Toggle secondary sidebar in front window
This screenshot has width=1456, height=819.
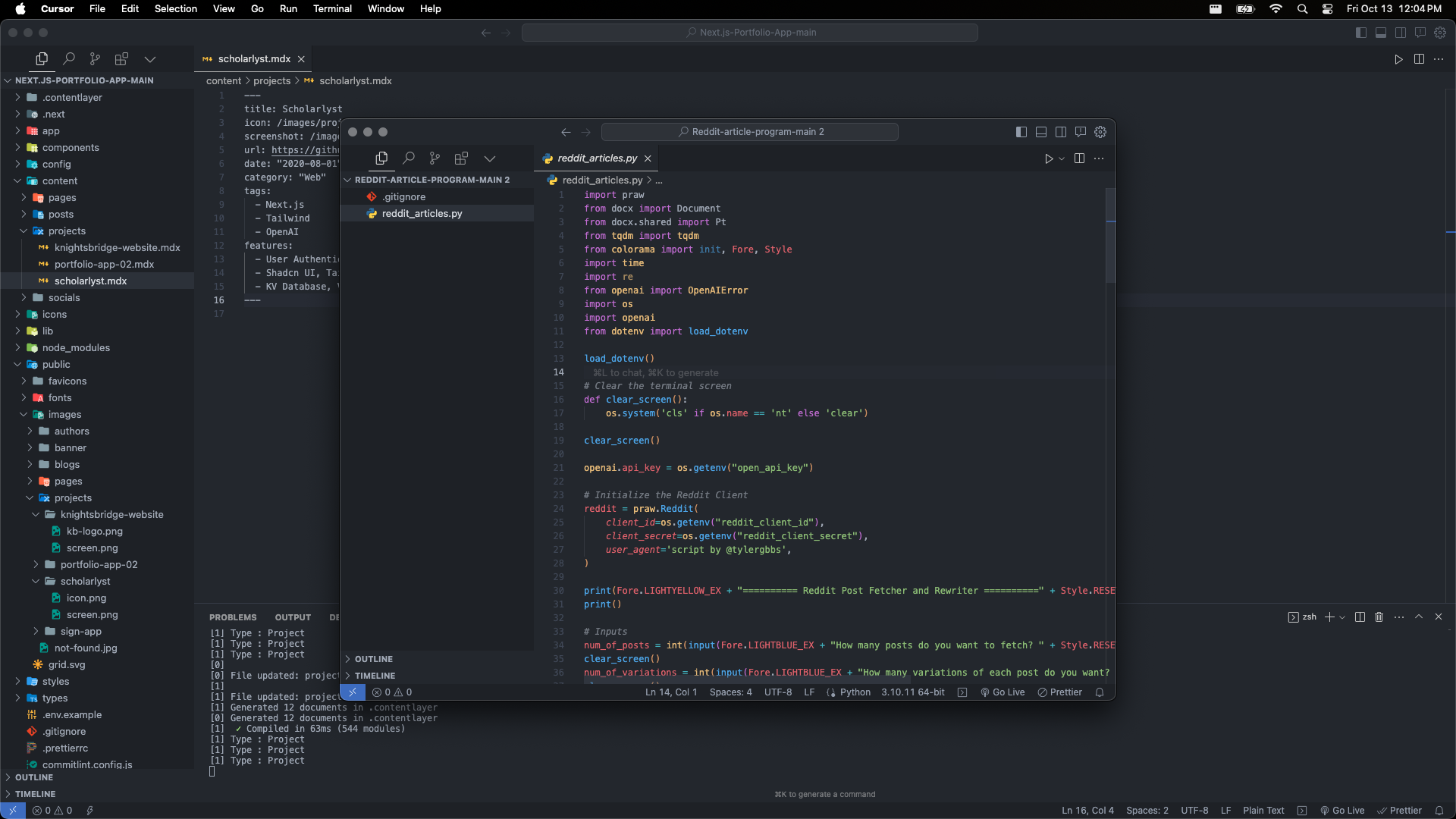(x=1061, y=132)
